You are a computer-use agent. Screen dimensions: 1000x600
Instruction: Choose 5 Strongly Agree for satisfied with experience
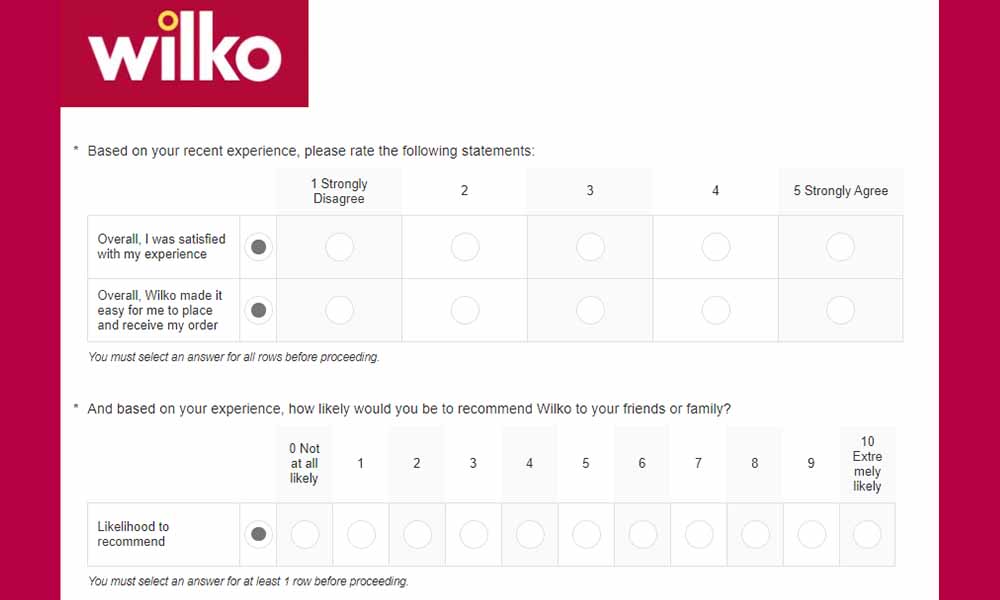pyautogui.click(x=841, y=247)
